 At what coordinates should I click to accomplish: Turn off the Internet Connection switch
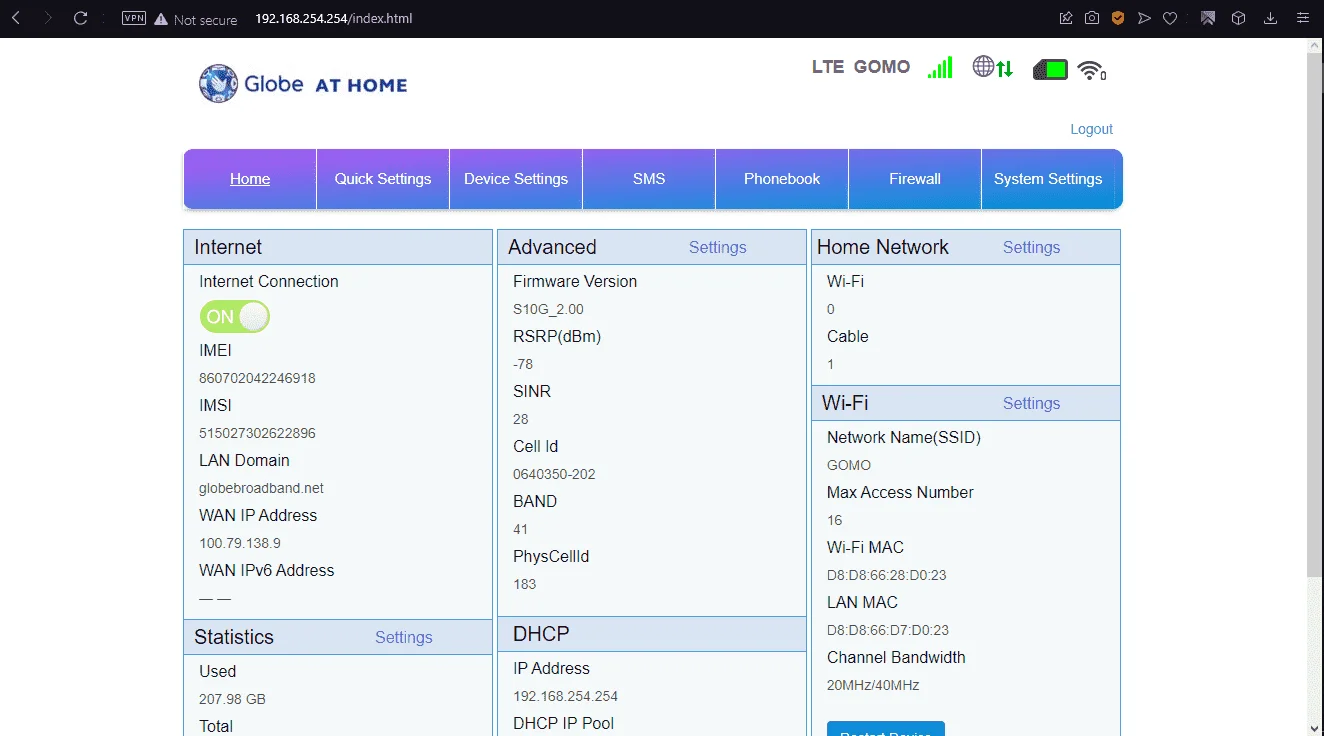[x=235, y=317]
